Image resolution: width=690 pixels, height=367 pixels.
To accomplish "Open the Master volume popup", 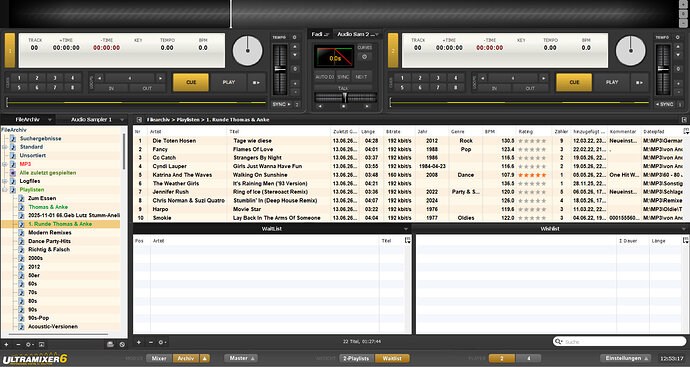I will tap(241, 358).
